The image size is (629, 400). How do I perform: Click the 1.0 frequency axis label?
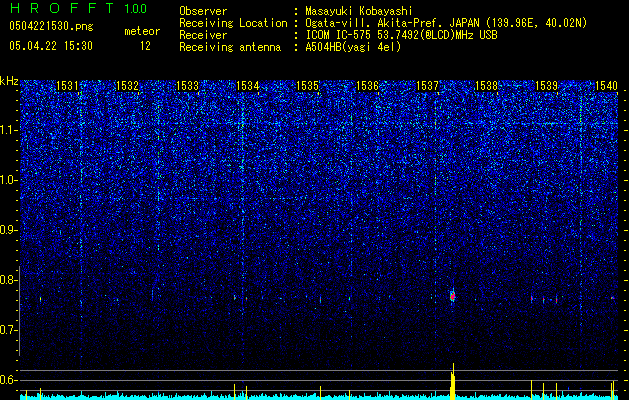click(9, 180)
